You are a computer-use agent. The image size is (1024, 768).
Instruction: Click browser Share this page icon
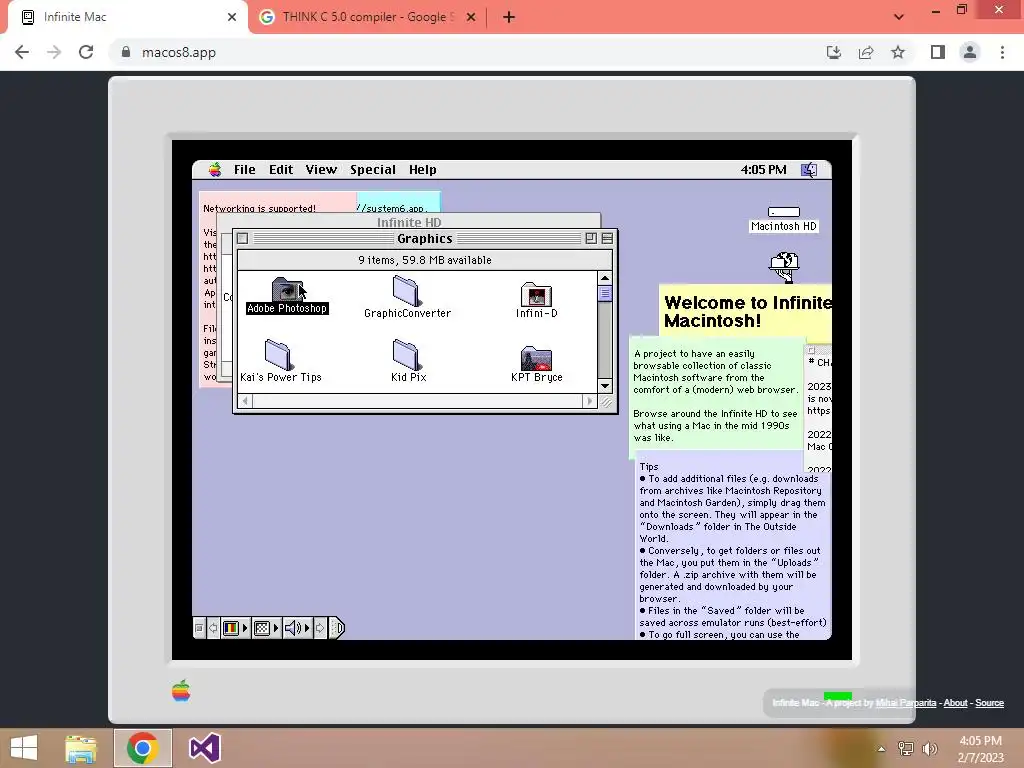coord(866,52)
